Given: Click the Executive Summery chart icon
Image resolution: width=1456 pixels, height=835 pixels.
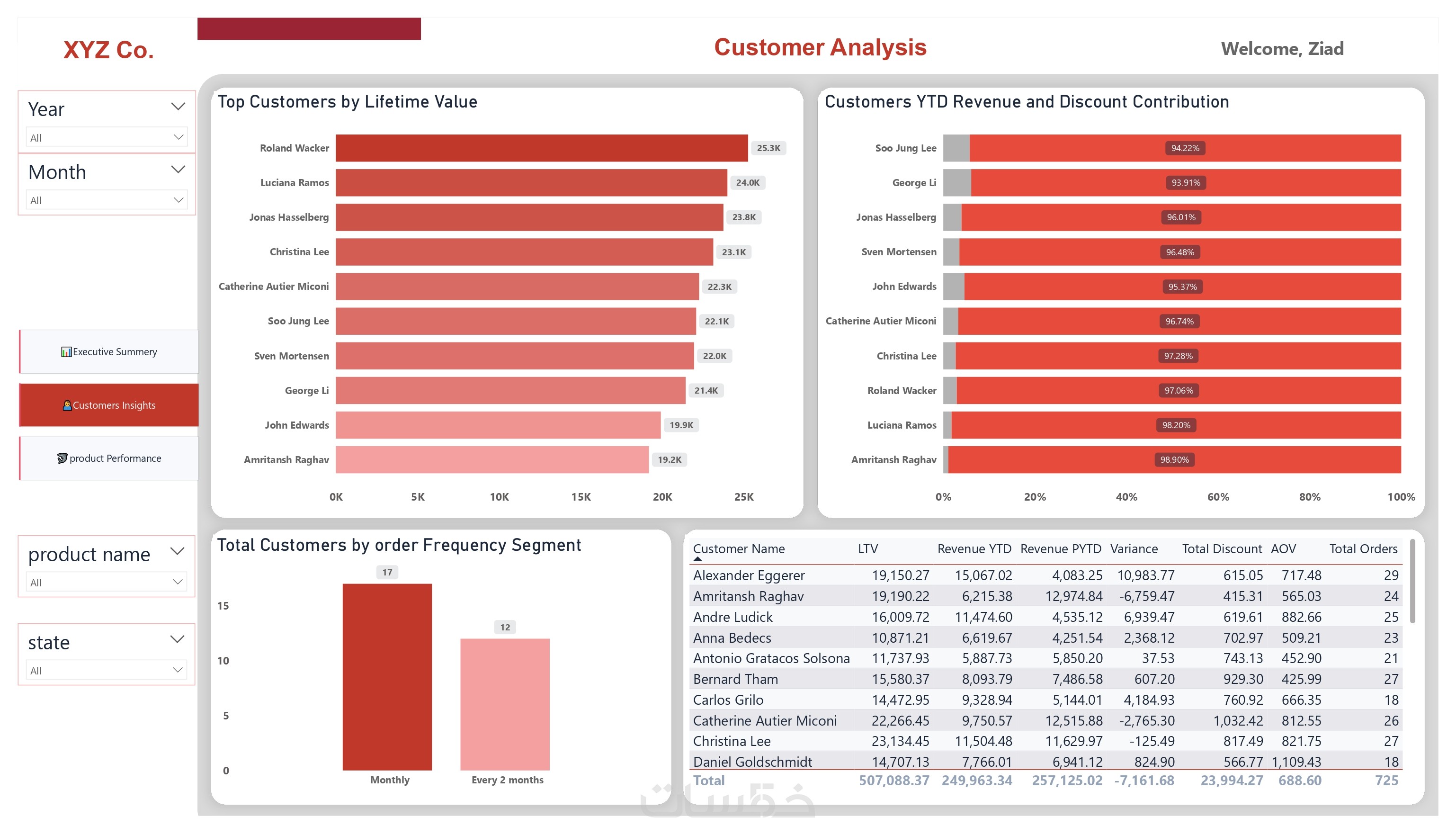Looking at the screenshot, I should [66, 352].
